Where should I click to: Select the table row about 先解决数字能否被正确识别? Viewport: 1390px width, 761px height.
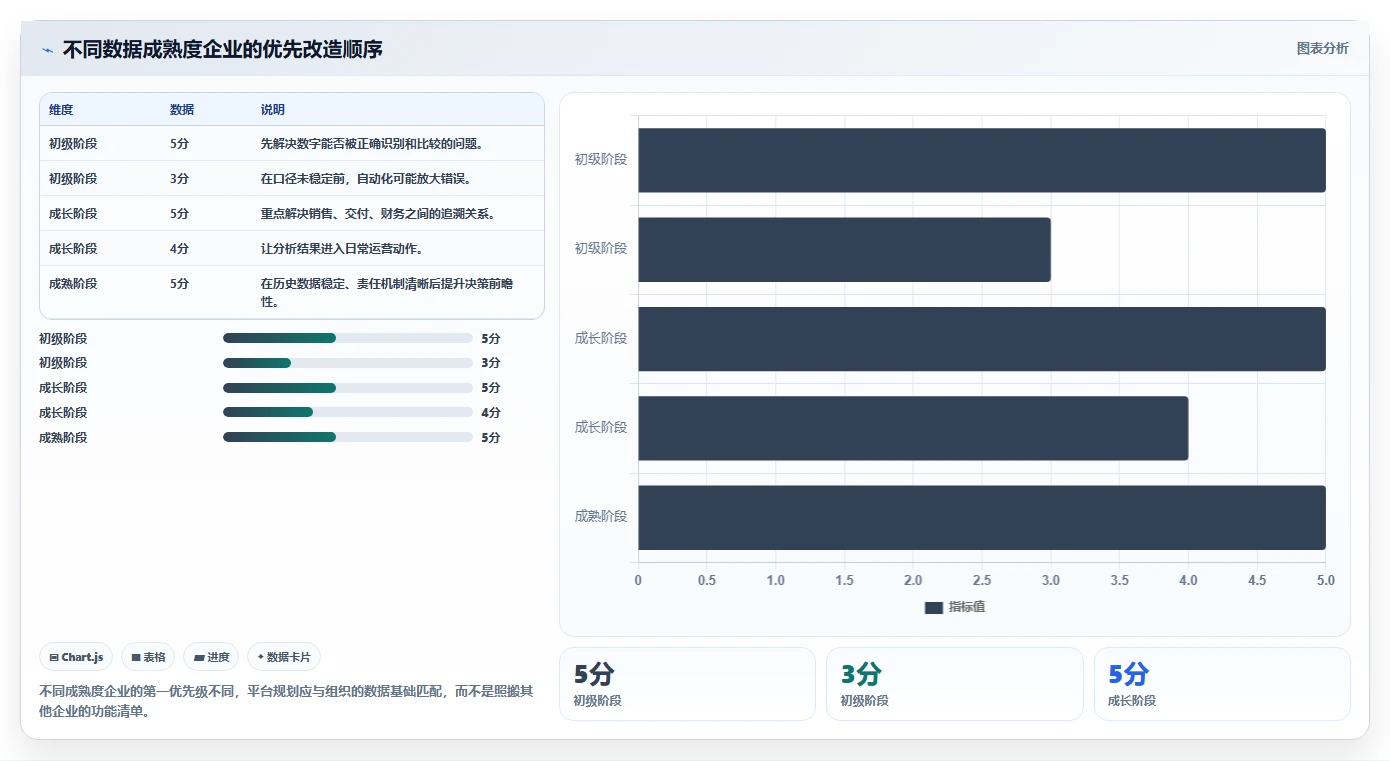click(292, 144)
